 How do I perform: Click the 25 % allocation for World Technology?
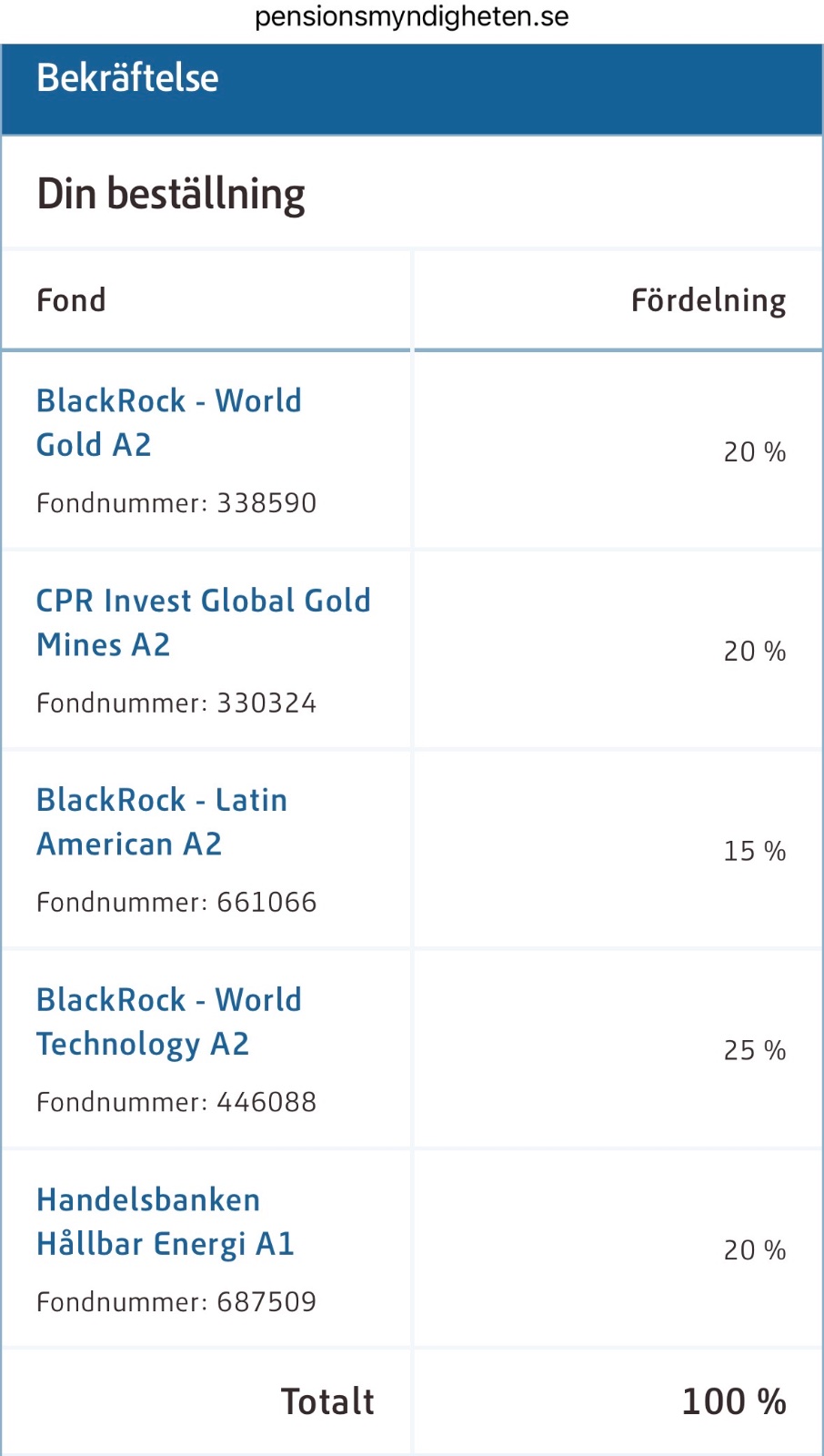755,1050
